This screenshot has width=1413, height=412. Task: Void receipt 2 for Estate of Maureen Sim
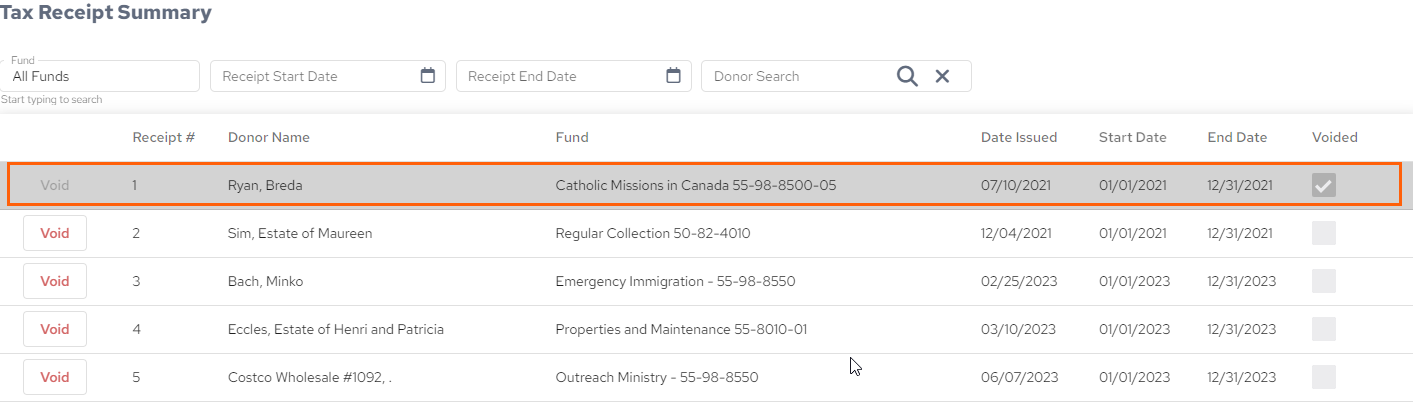click(x=55, y=233)
